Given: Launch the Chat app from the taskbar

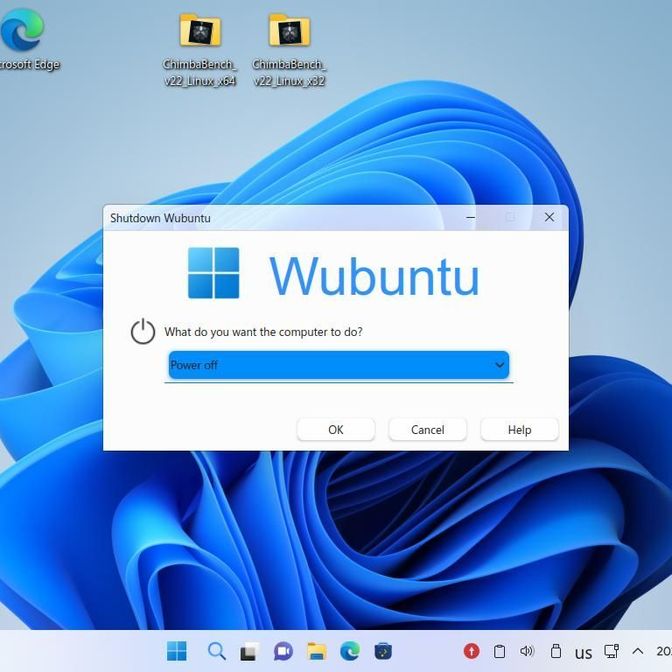Looking at the screenshot, I should (283, 651).
